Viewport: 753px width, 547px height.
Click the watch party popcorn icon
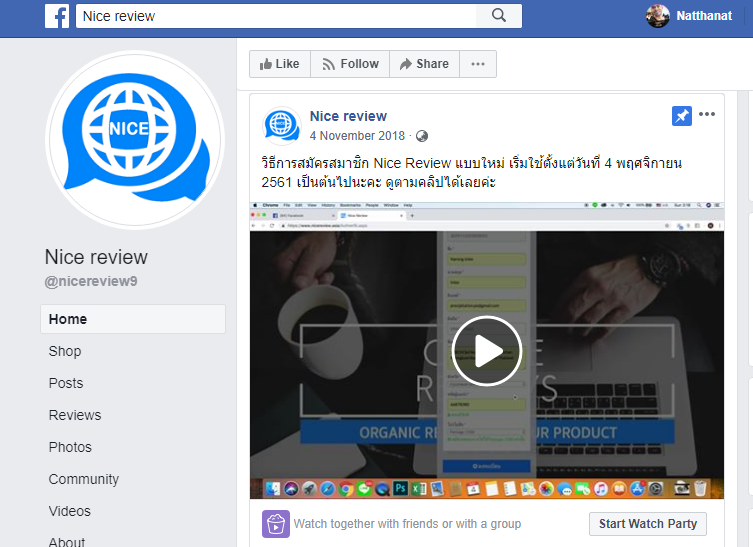(x=276, y=523)
